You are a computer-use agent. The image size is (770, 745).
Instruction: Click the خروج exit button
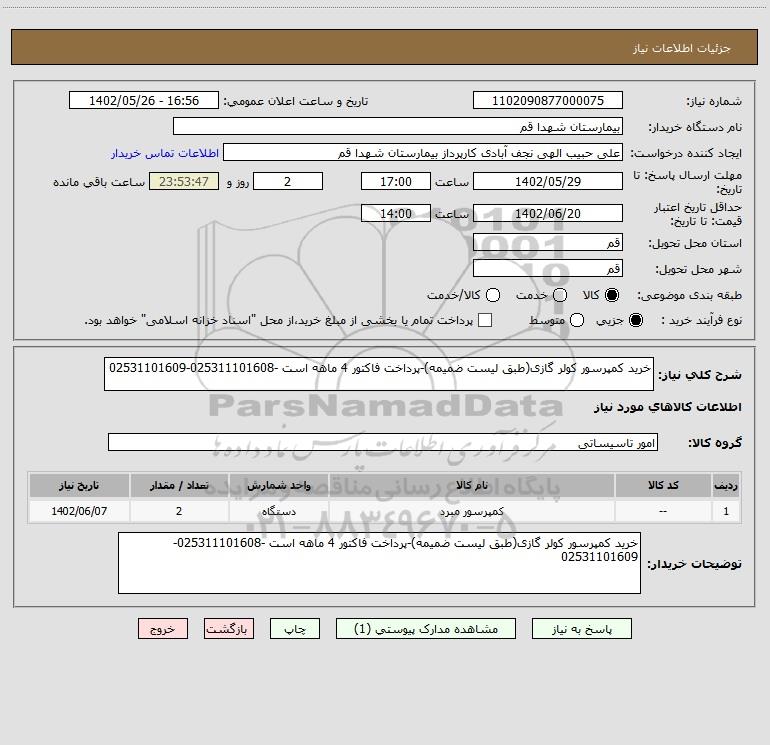pyautogui.click(x=163, y=629)
